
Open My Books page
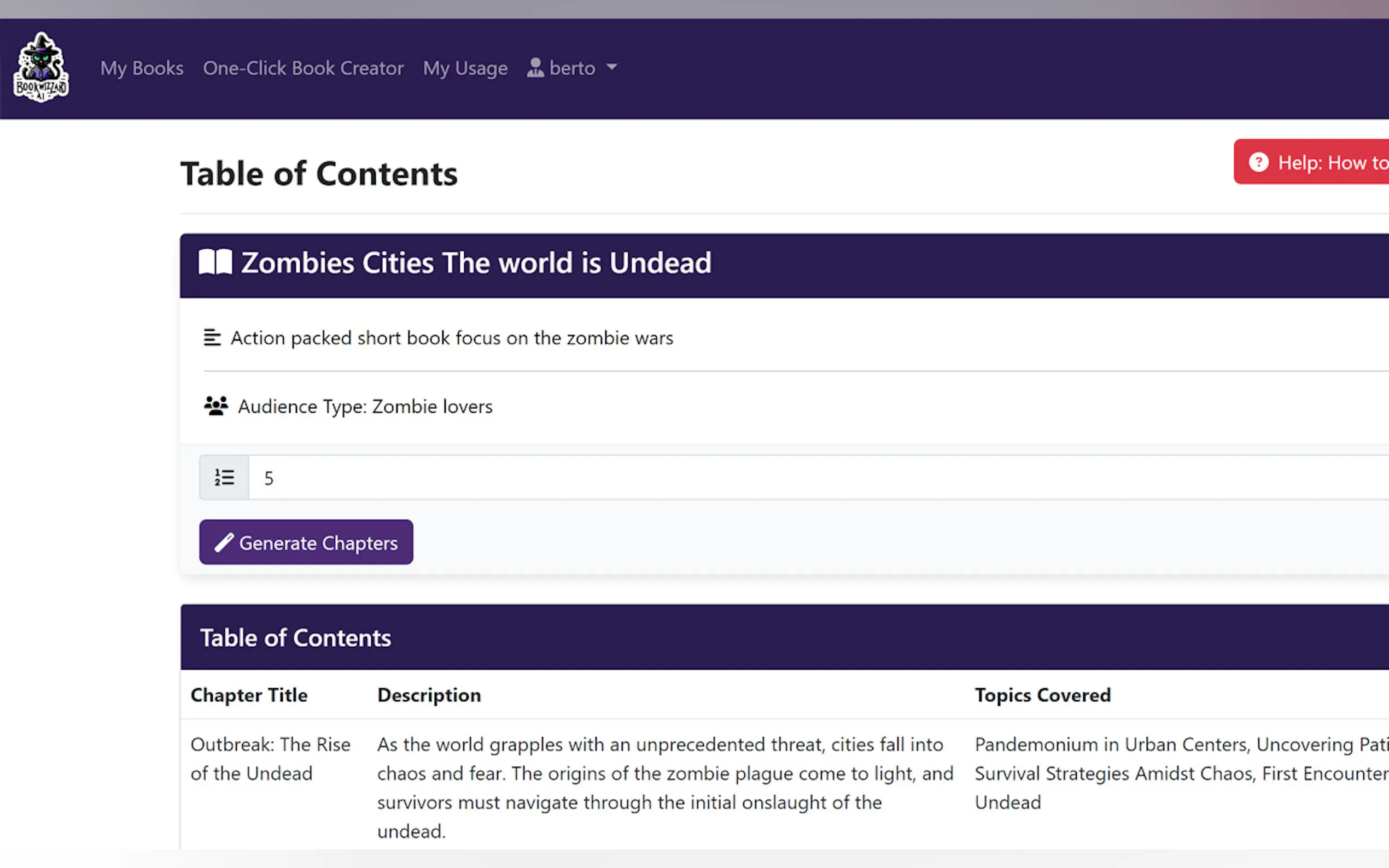point(142,68)
